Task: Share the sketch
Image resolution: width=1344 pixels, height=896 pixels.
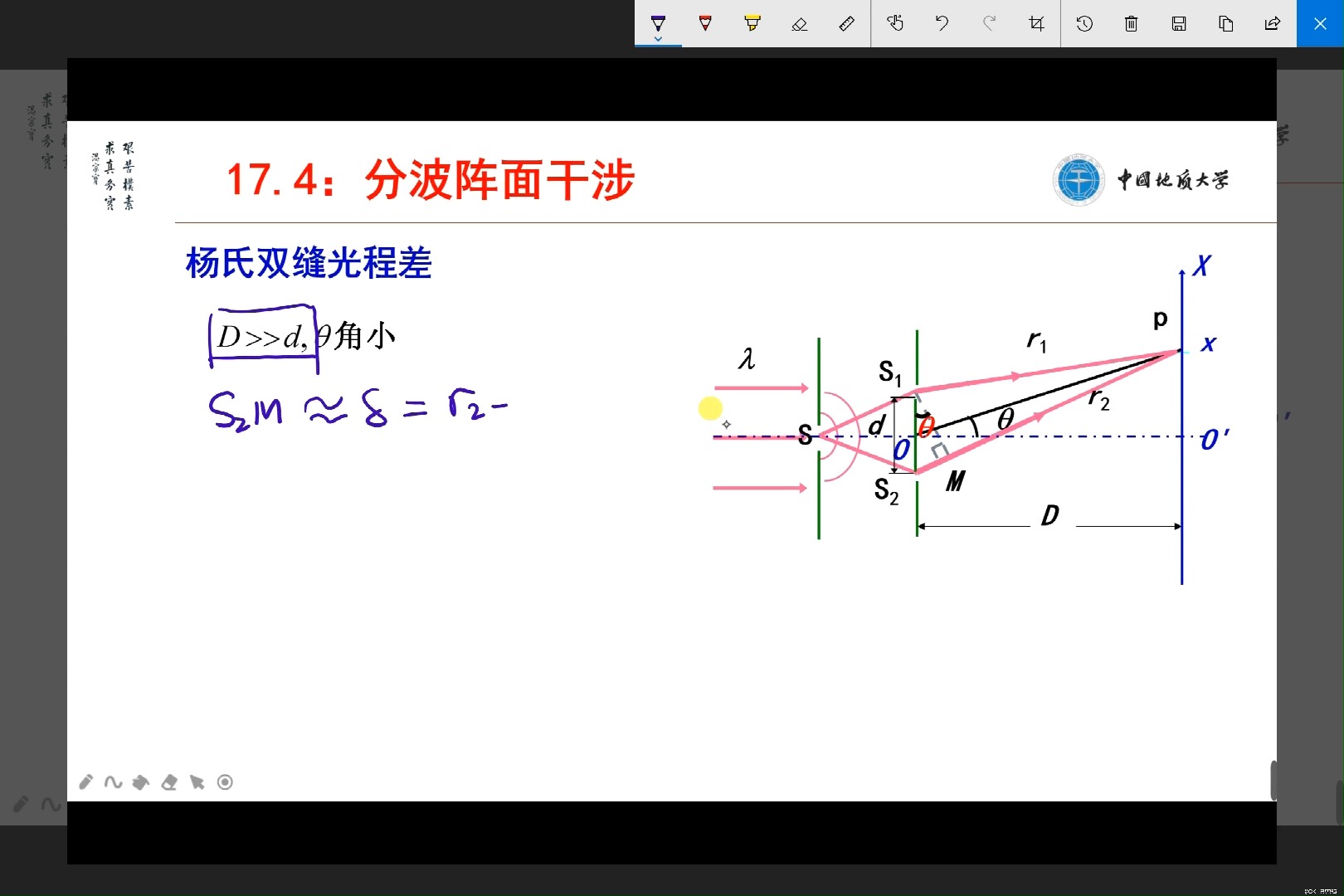Action: click(x=1273, y=23)
